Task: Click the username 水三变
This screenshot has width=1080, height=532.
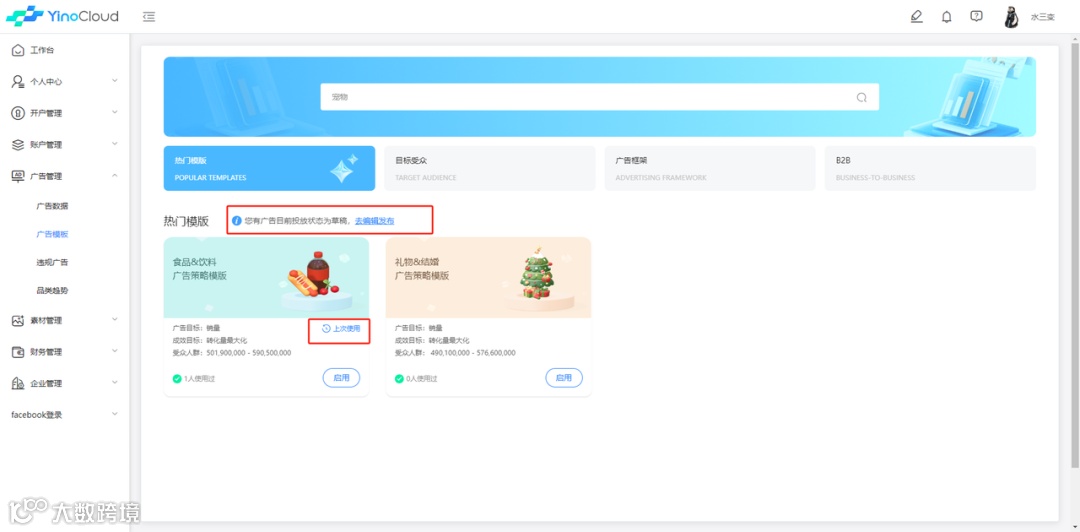Action: (1042, 17)
